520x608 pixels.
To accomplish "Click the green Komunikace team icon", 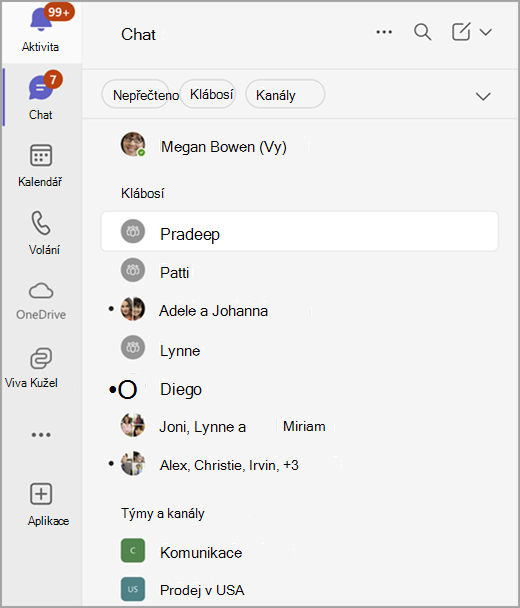I will (x=133, y=550).
